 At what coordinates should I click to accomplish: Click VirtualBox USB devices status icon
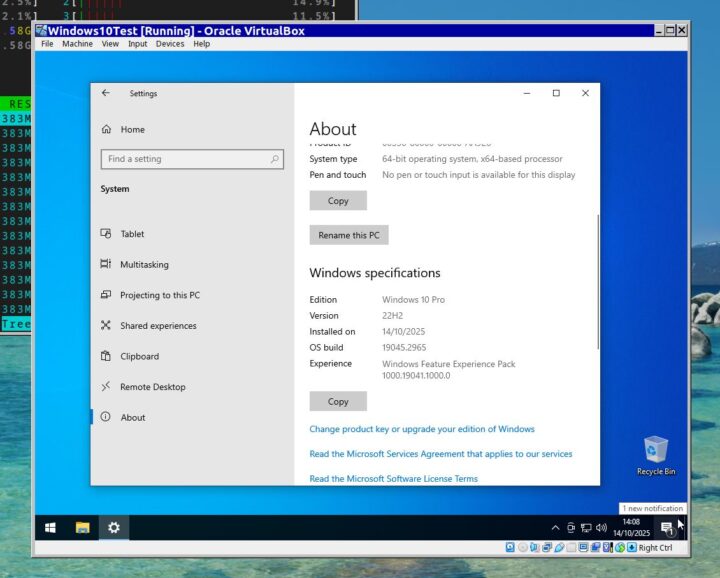tap(559, 547)
